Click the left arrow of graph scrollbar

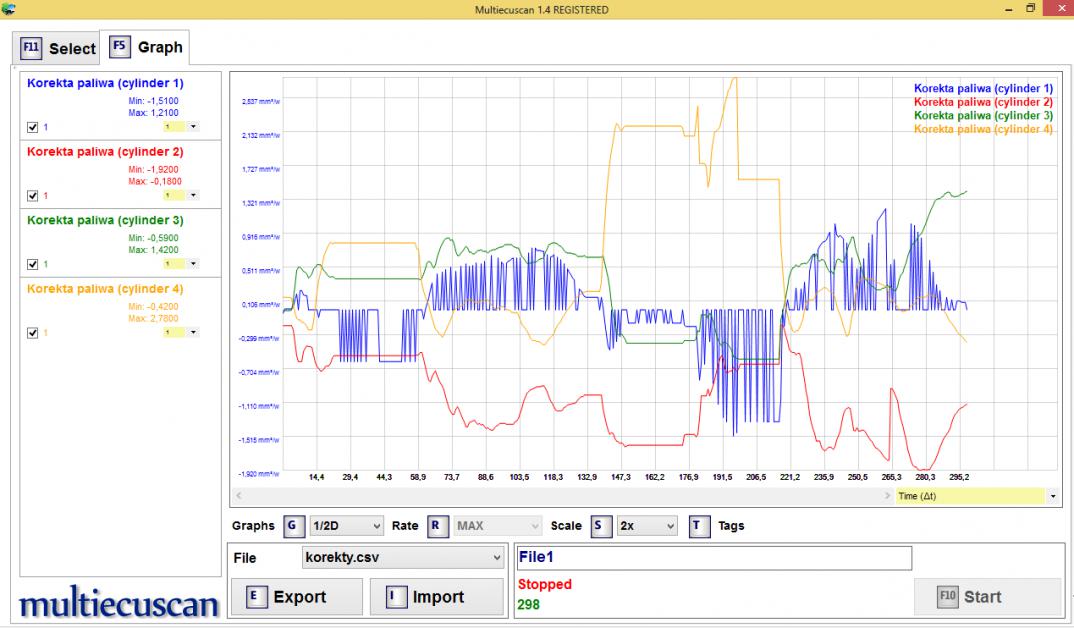coord(238,495)
